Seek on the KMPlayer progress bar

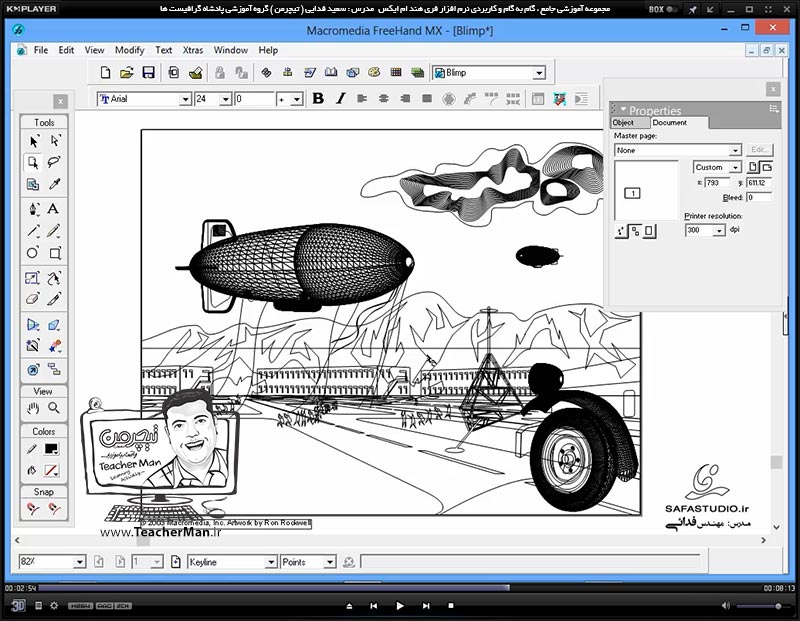point(399,588)
